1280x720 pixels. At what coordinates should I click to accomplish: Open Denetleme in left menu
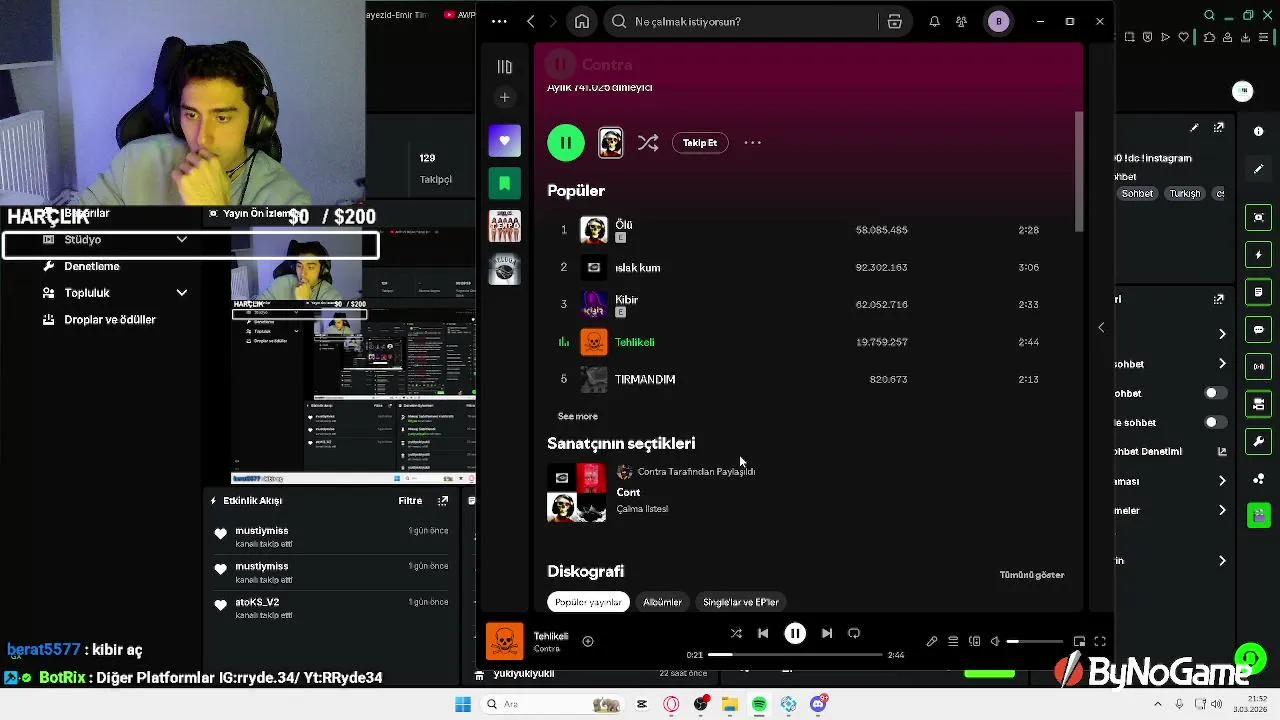tap(91, 266)
